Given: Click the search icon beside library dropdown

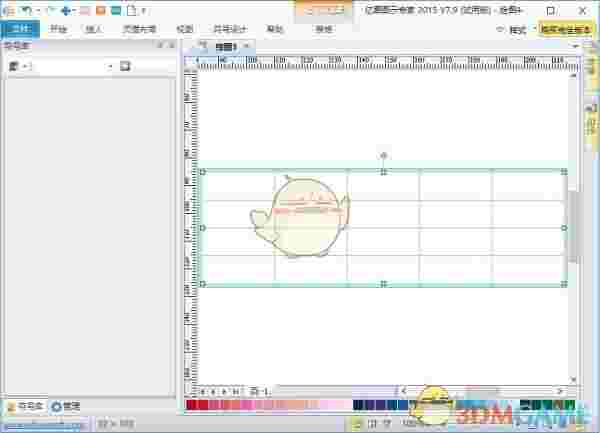Looking at the screenshot, I should [x=125, y=66].
